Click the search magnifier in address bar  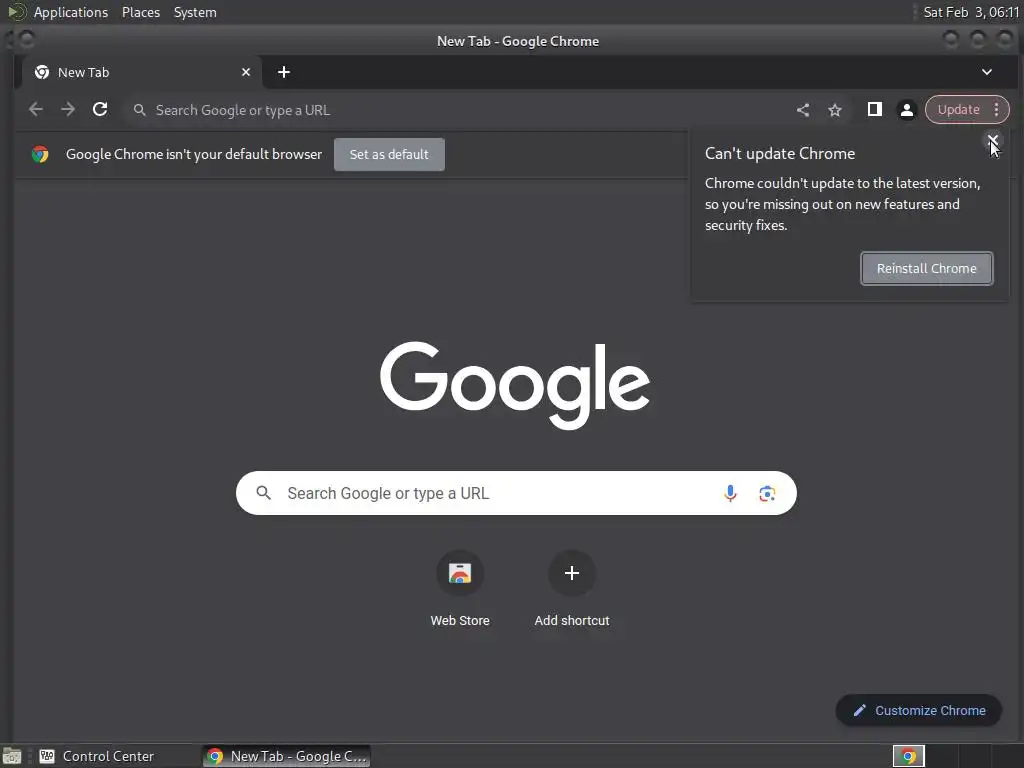[139, 110]
